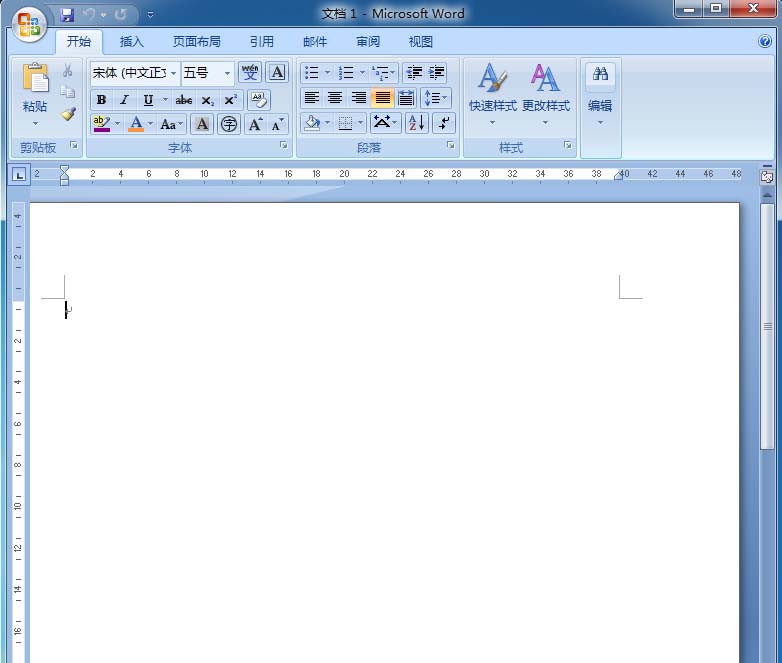Toggle Bold formatting
The height and width of the screenshot is (663, 782).
click(101, 100)
